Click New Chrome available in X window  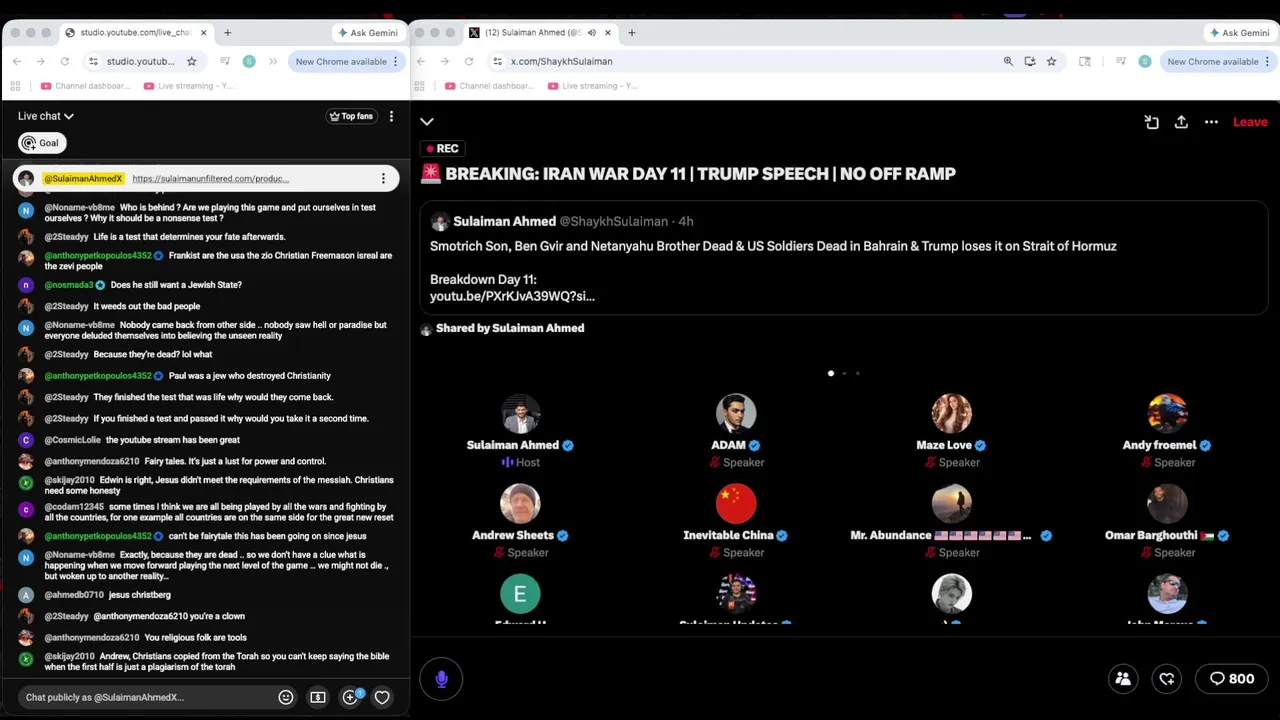1218,61
